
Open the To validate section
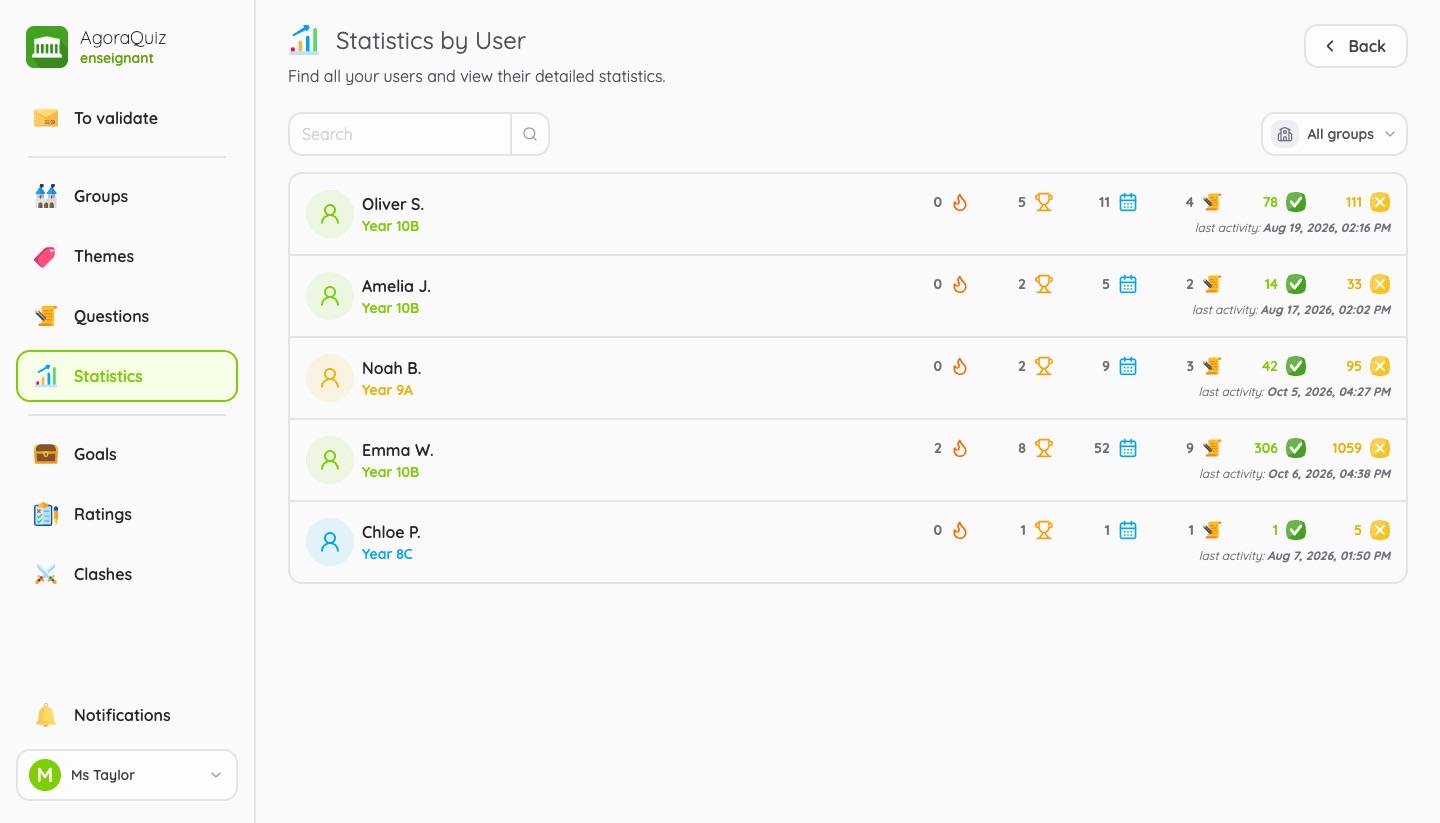tap(127, 118)
